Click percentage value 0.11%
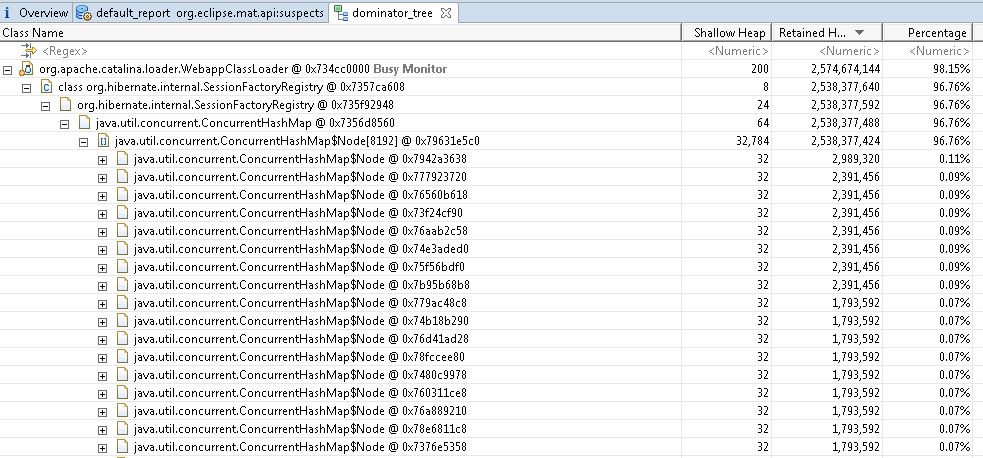The image size is (983, 458). (955, 160)
